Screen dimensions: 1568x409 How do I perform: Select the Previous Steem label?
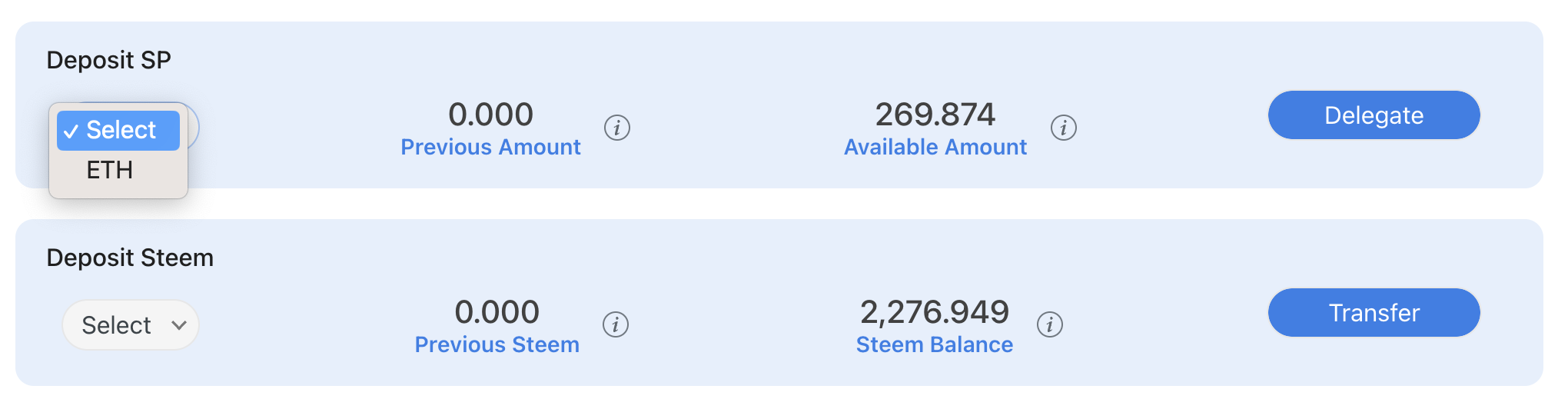pyautogui.click(x=497, y=344)
